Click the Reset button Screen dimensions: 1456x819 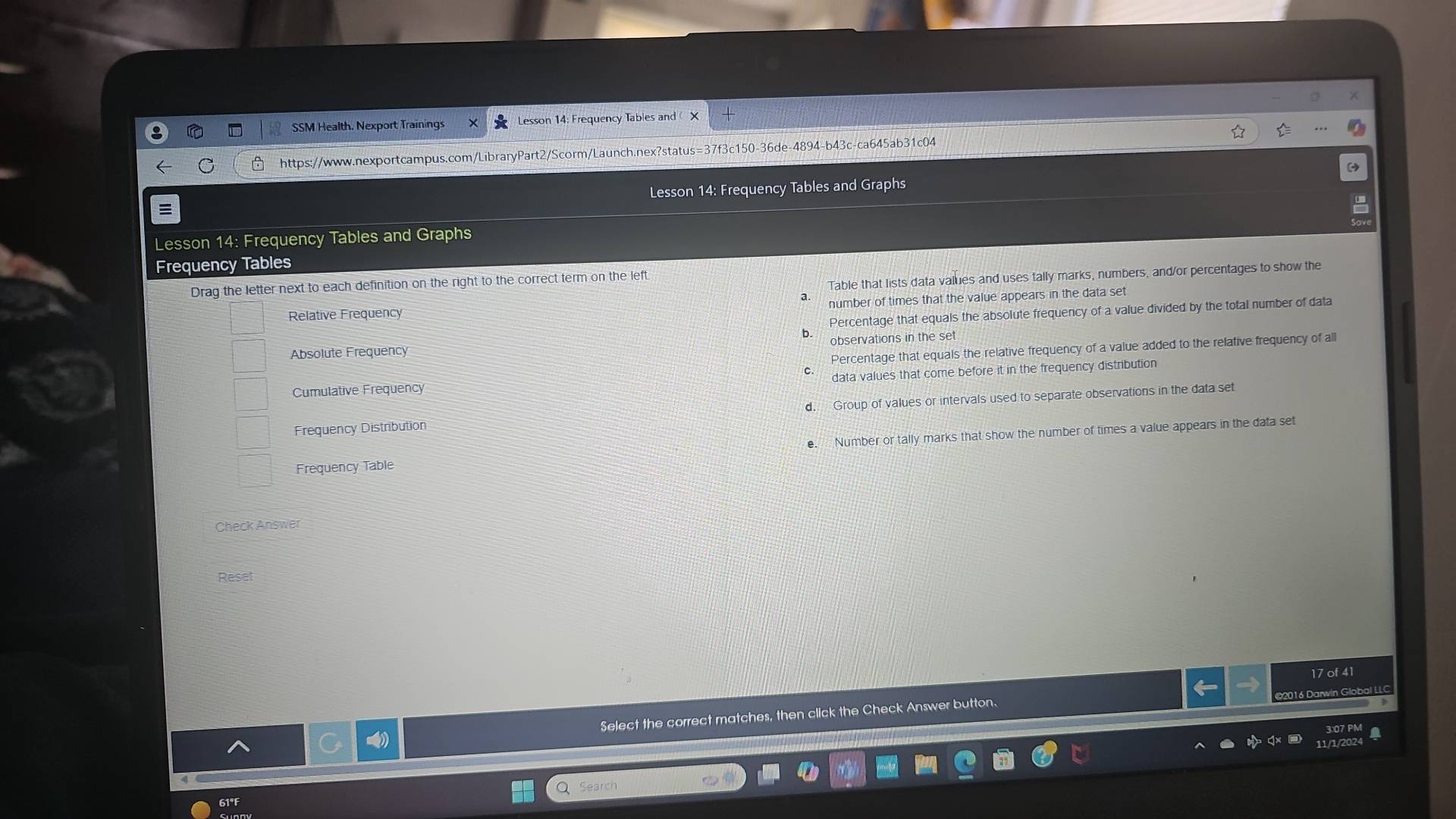click(235, 576)
